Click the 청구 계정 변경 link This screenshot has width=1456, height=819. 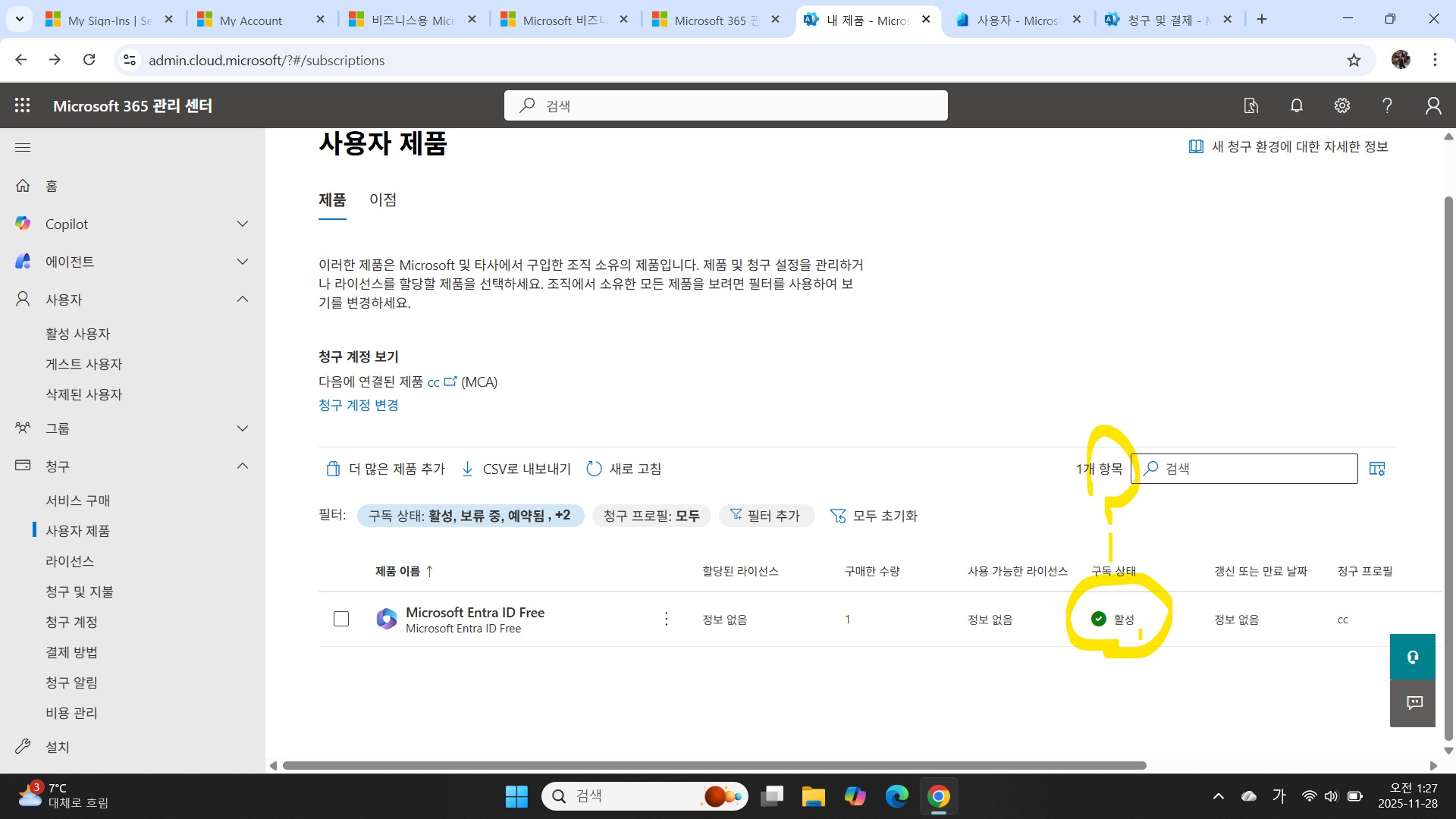(x=359, y=405)
